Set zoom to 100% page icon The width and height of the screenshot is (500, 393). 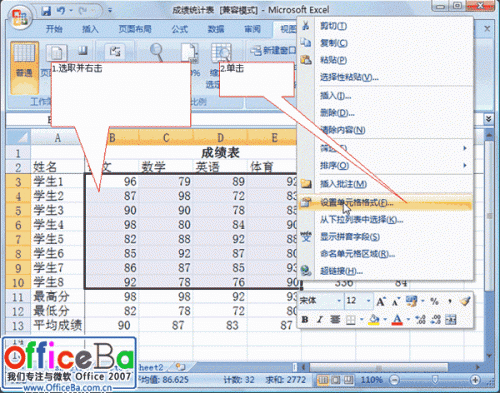click(x=189, y=53)
